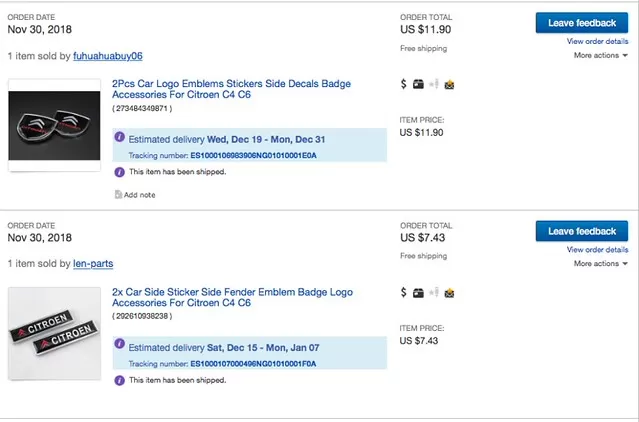This screenshot has height=422, width=639.
Task: Expand More actions for the $11.90 order
Action: tap(600, 56)
